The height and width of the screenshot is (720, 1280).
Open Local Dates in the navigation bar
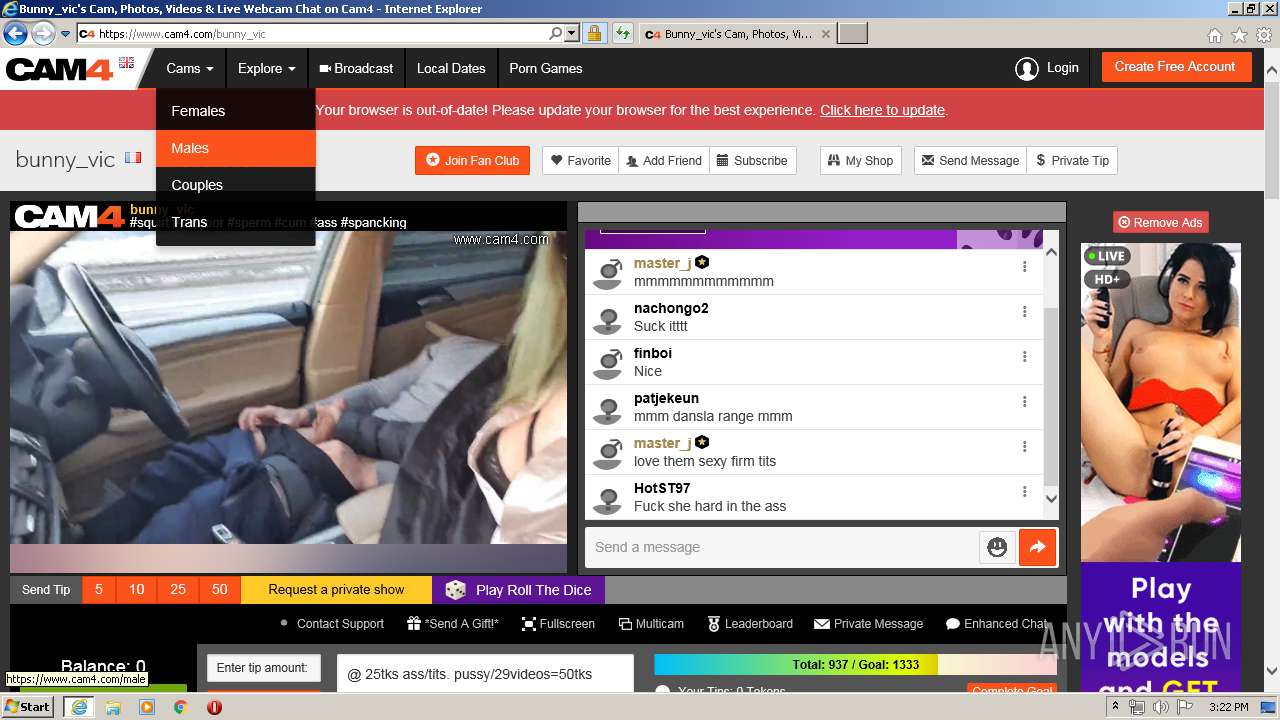451,69
